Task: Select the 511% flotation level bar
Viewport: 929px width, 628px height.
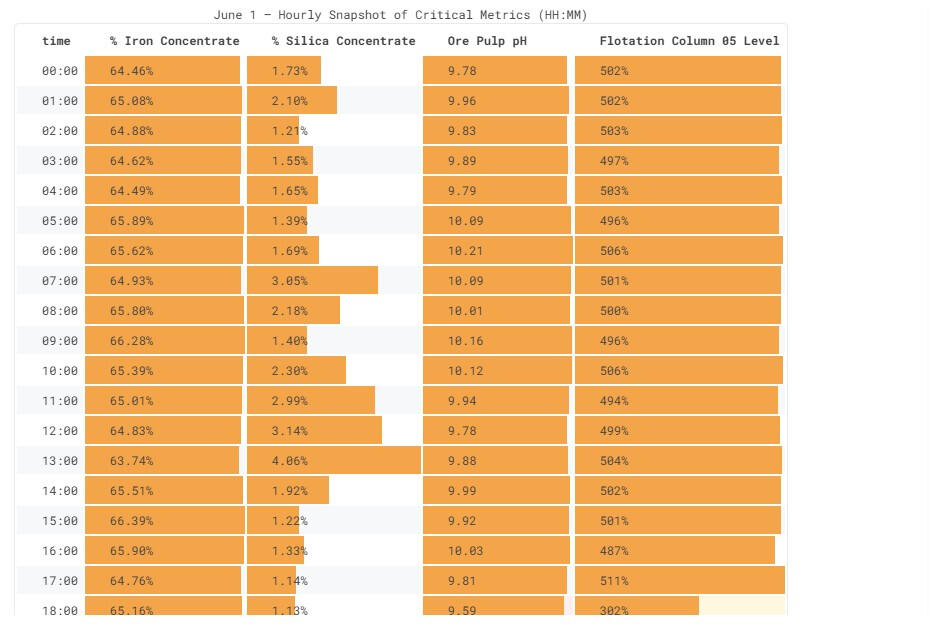Action: click(679, 581)
